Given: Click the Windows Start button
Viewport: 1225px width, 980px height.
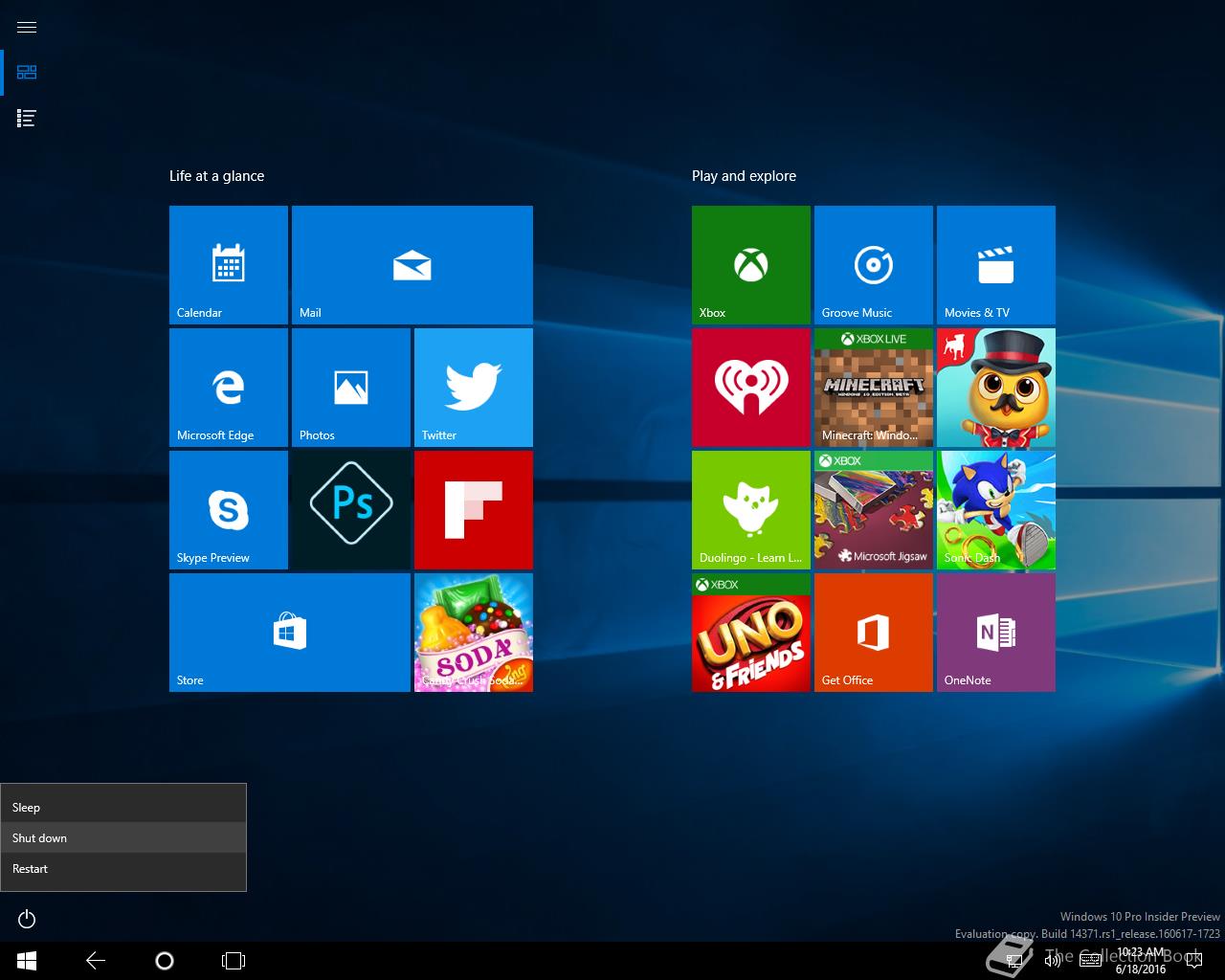Looking at the screenshot, I should coord(27,961).
